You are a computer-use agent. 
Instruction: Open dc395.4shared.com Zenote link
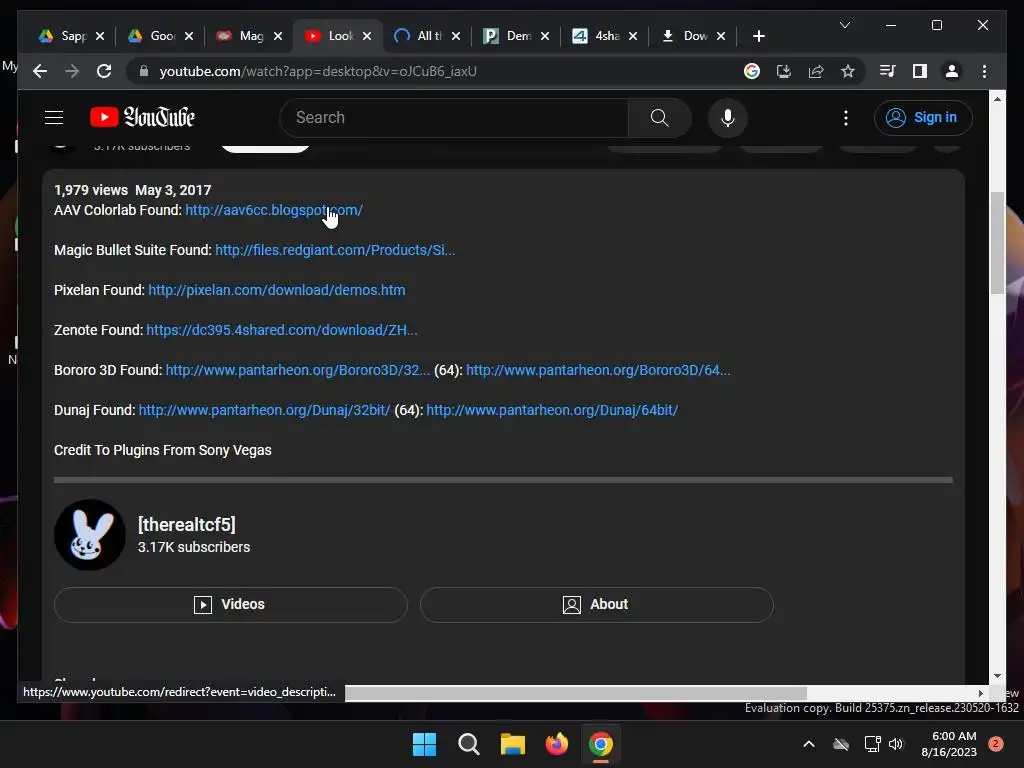[x=281, y=330]
